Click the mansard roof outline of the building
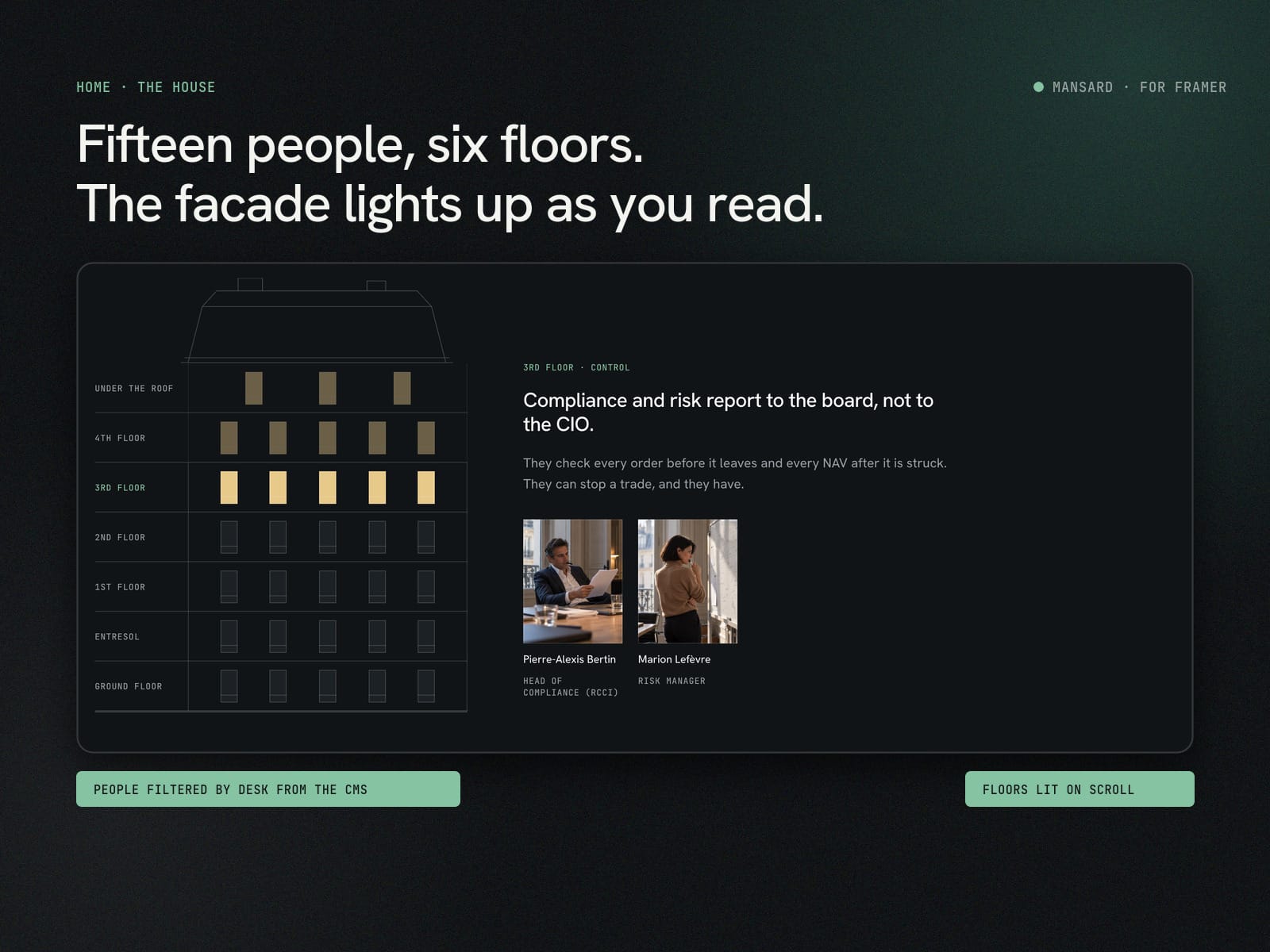The image size is (1270, 952). pos(317,325)
